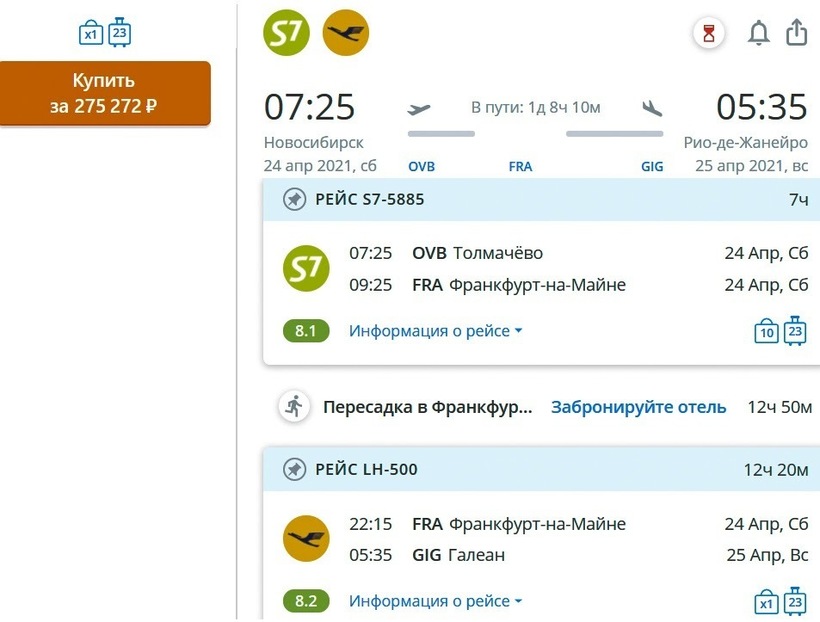Click the x1 carry-on icon in LH-500 segment
The image size is (820, 622).
766,602
